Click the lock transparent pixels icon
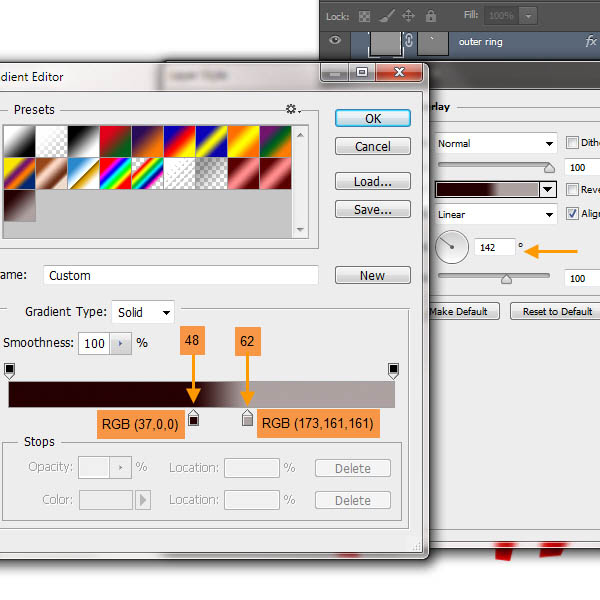600x600 pixels. click(362, 17)
